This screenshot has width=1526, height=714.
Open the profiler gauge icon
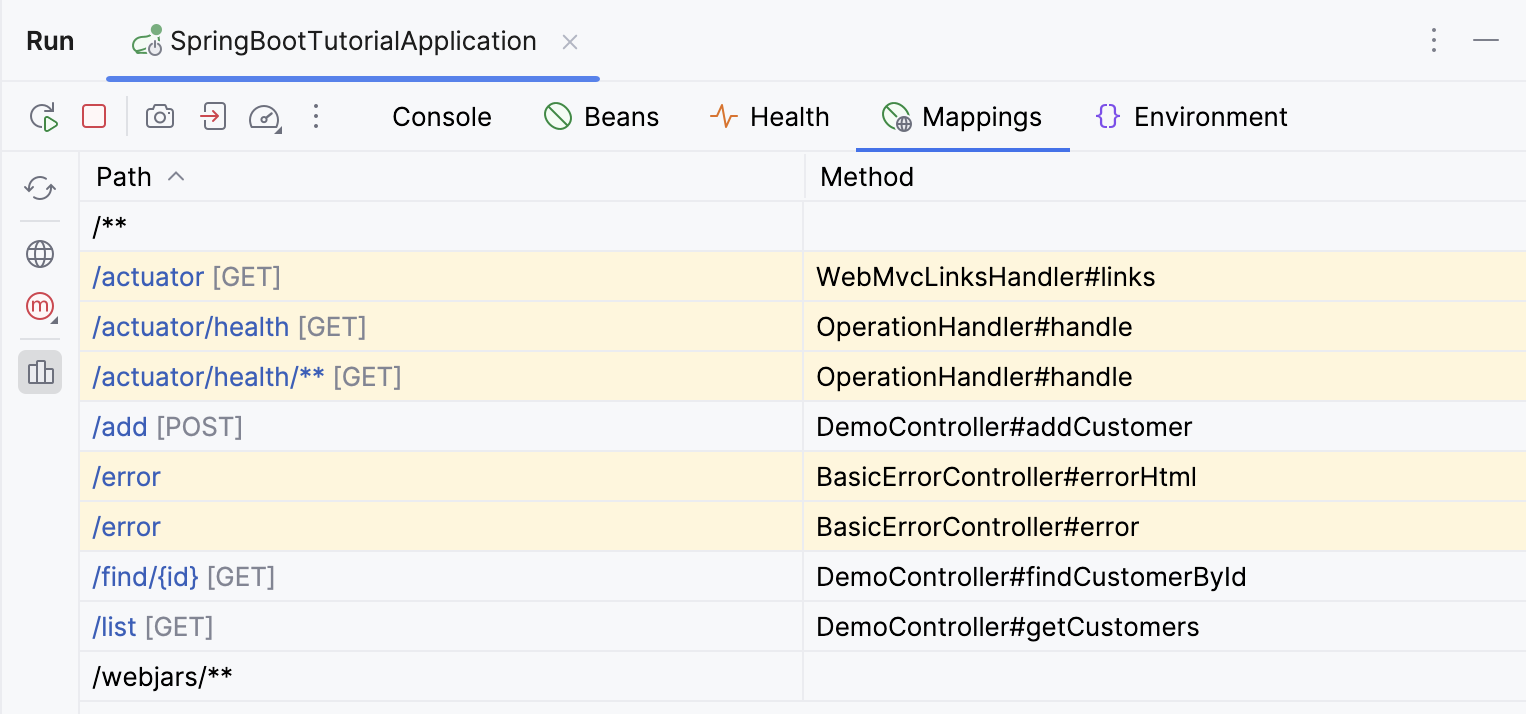[265, 116]
